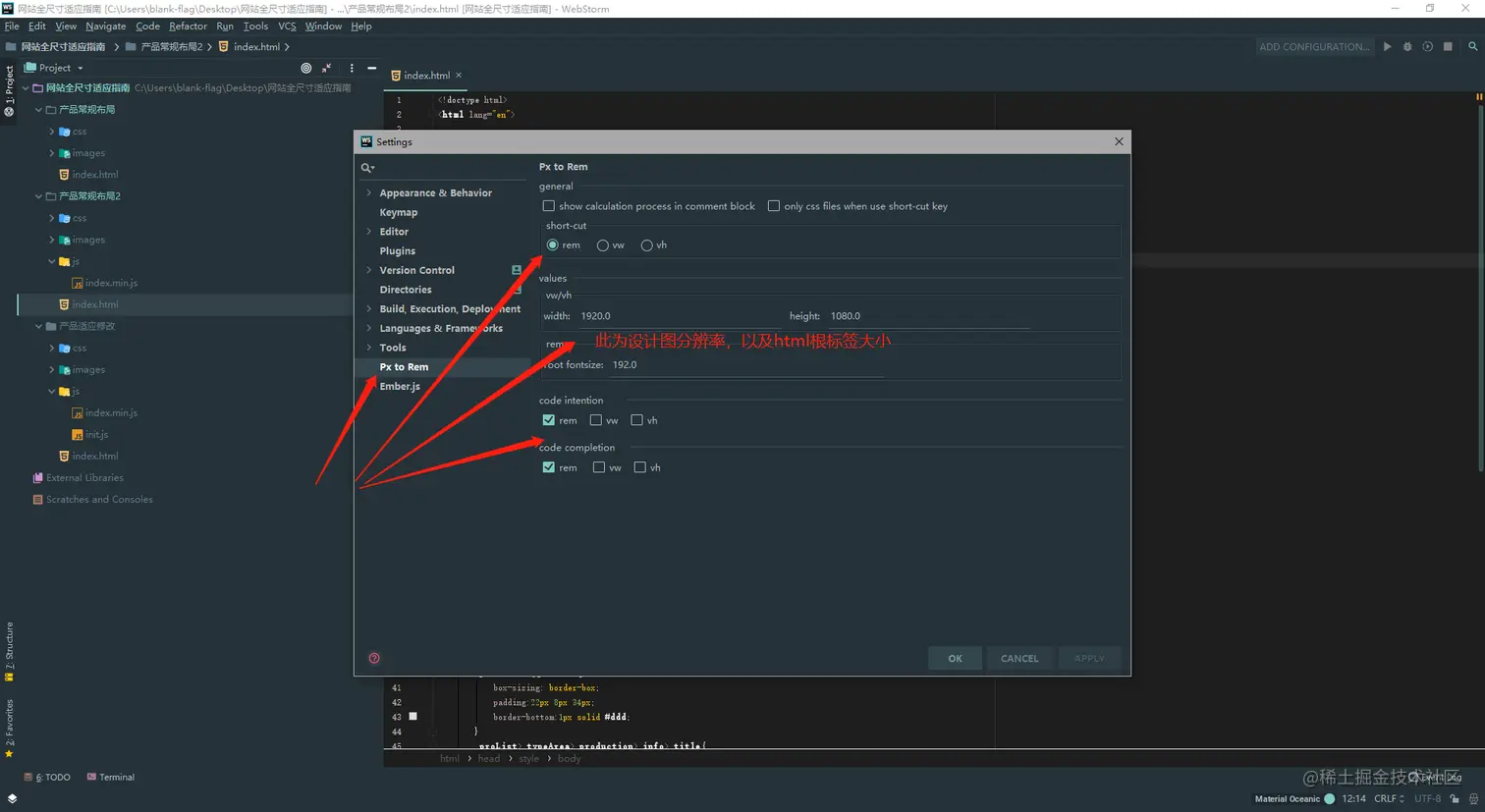This screenshot has height=812, width=1485.
Task: Toggle the 1: Project side tab
Action: click(x=9, y=90)
